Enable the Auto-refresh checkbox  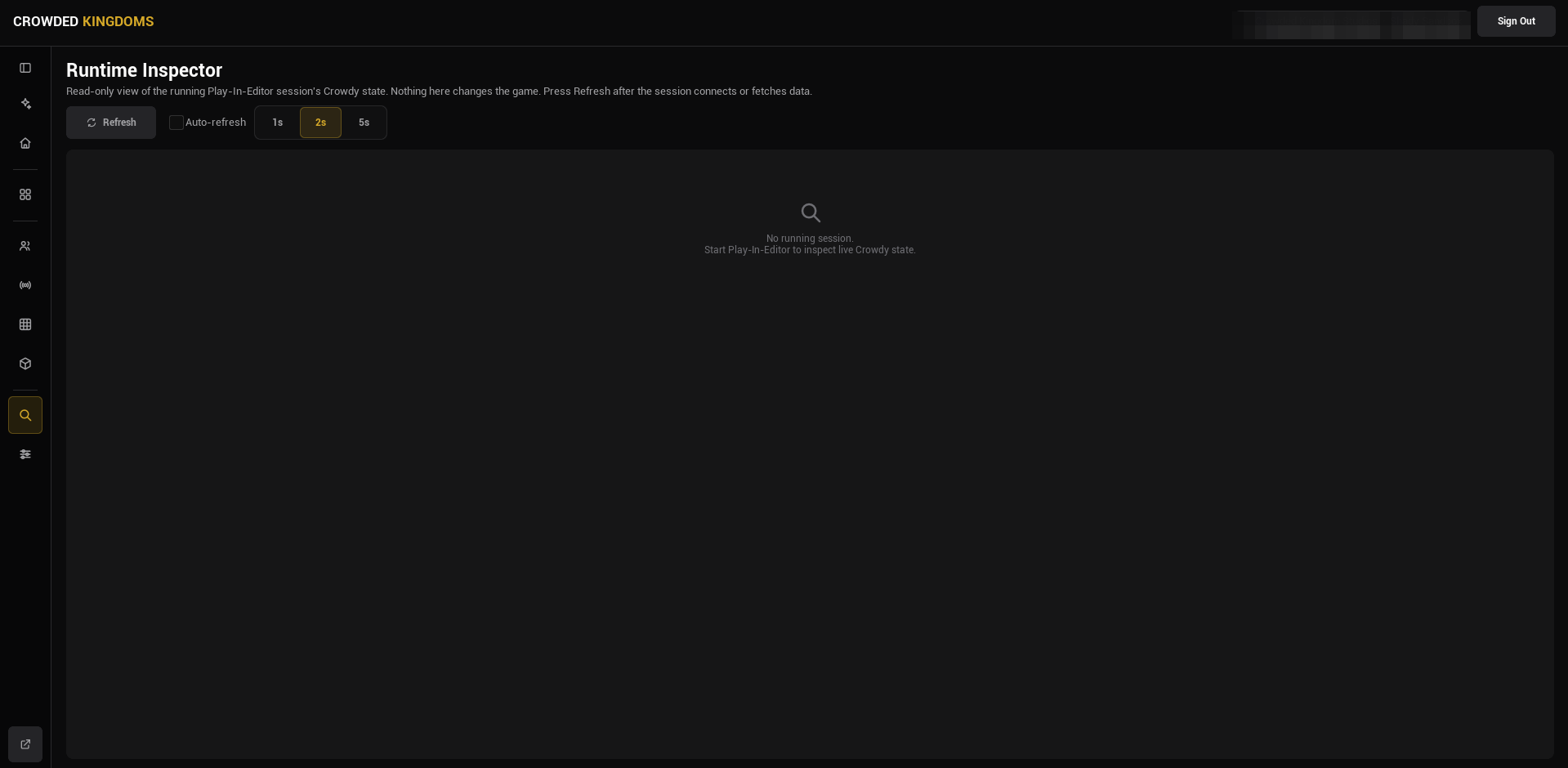[176, 123]
